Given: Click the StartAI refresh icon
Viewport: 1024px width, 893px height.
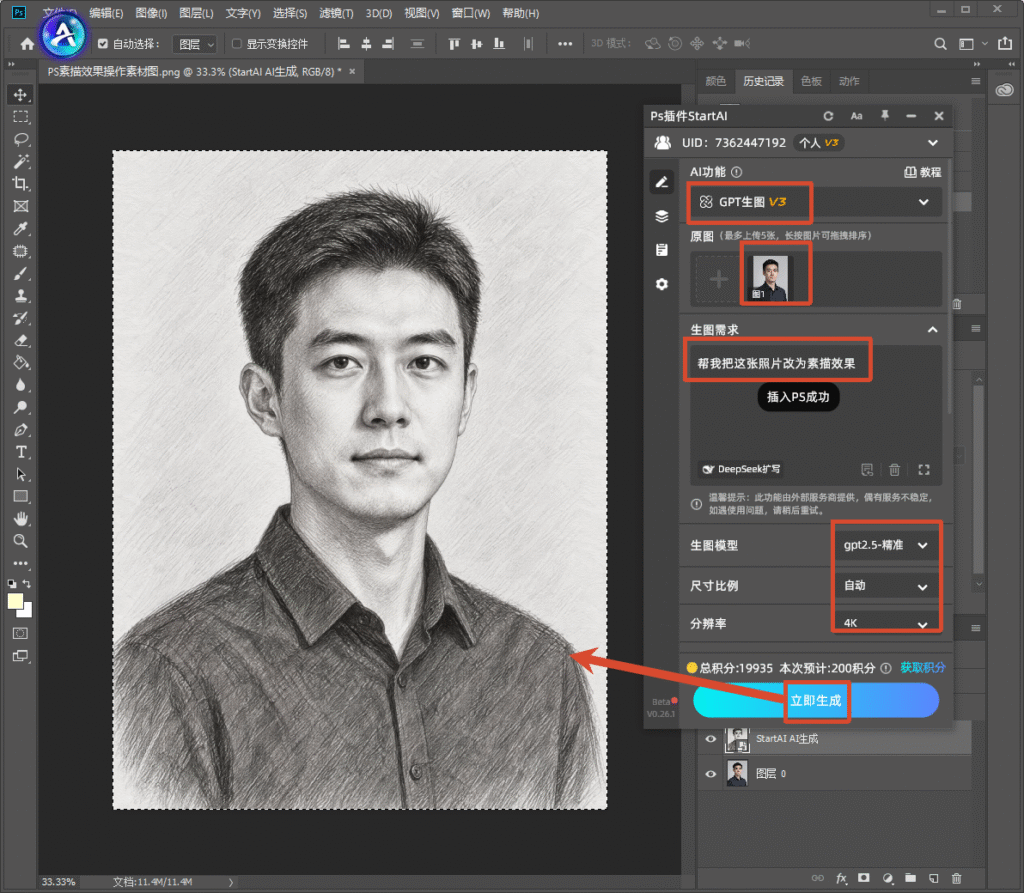Looking at the screenshot, I should (828, 116).
